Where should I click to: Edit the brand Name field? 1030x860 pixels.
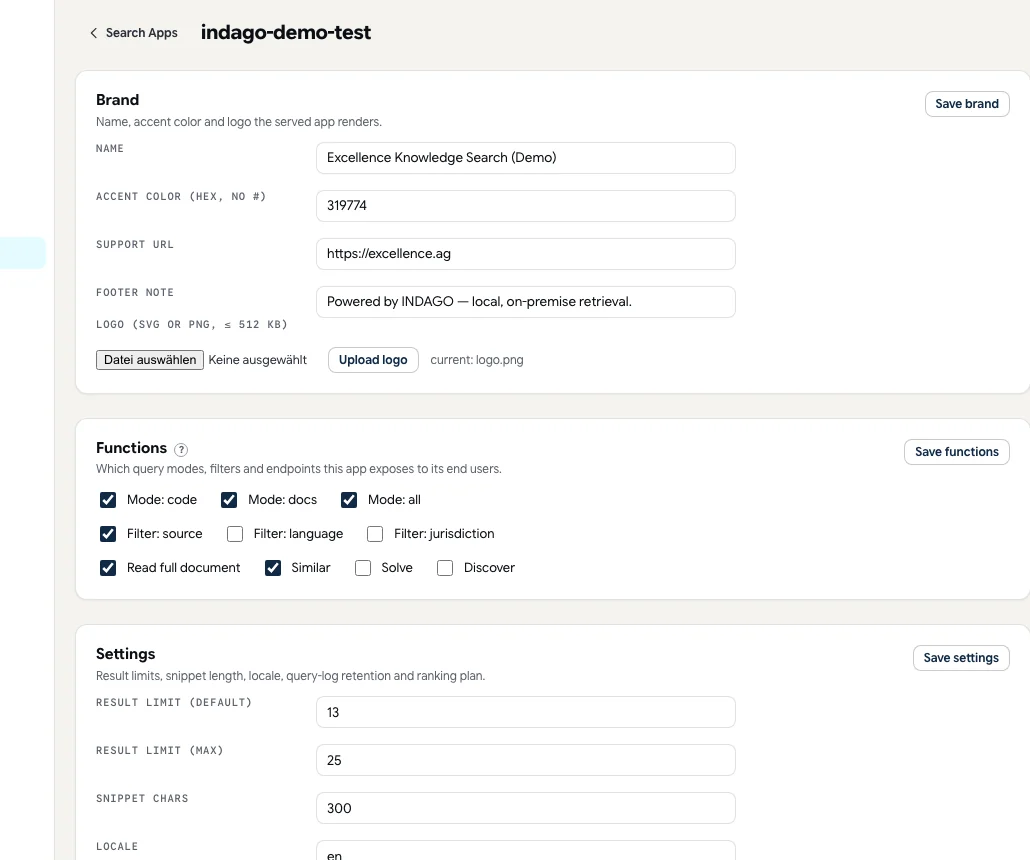pos(526,158)
